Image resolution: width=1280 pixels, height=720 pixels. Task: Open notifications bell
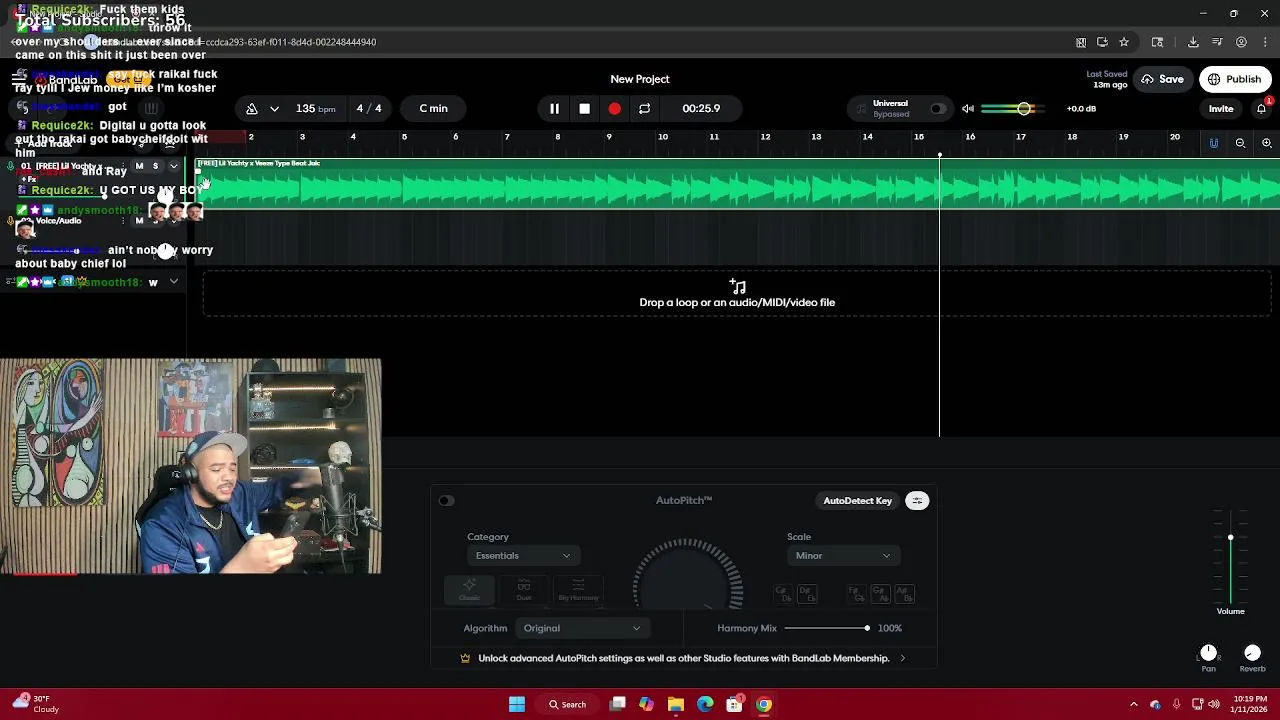[1262, 108]
